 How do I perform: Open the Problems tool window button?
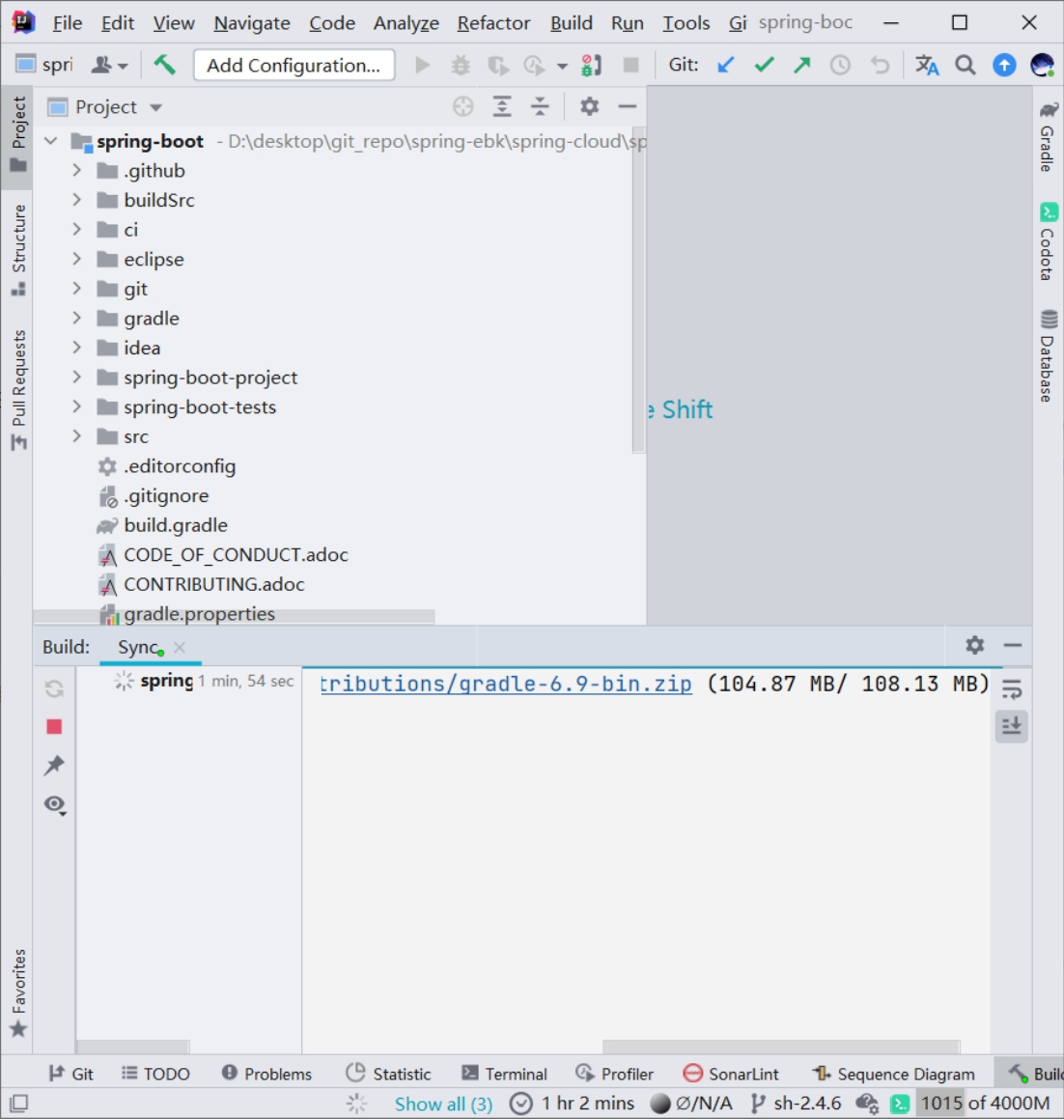[x=267, y=1074]
